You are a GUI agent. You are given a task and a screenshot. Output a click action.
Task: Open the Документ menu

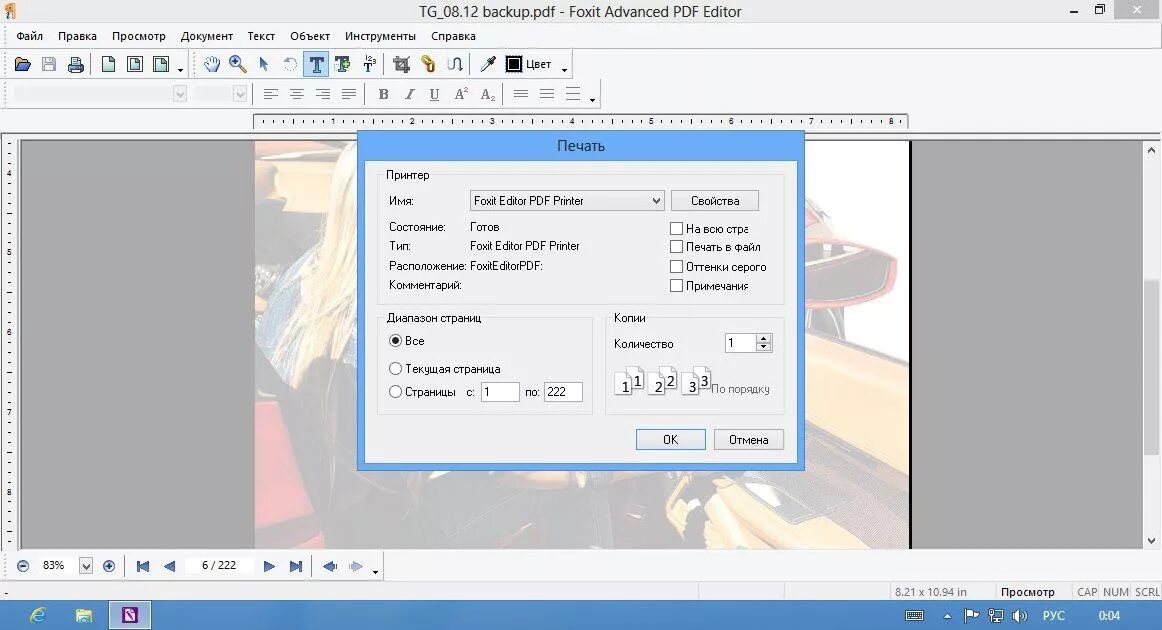click(207, 36)
